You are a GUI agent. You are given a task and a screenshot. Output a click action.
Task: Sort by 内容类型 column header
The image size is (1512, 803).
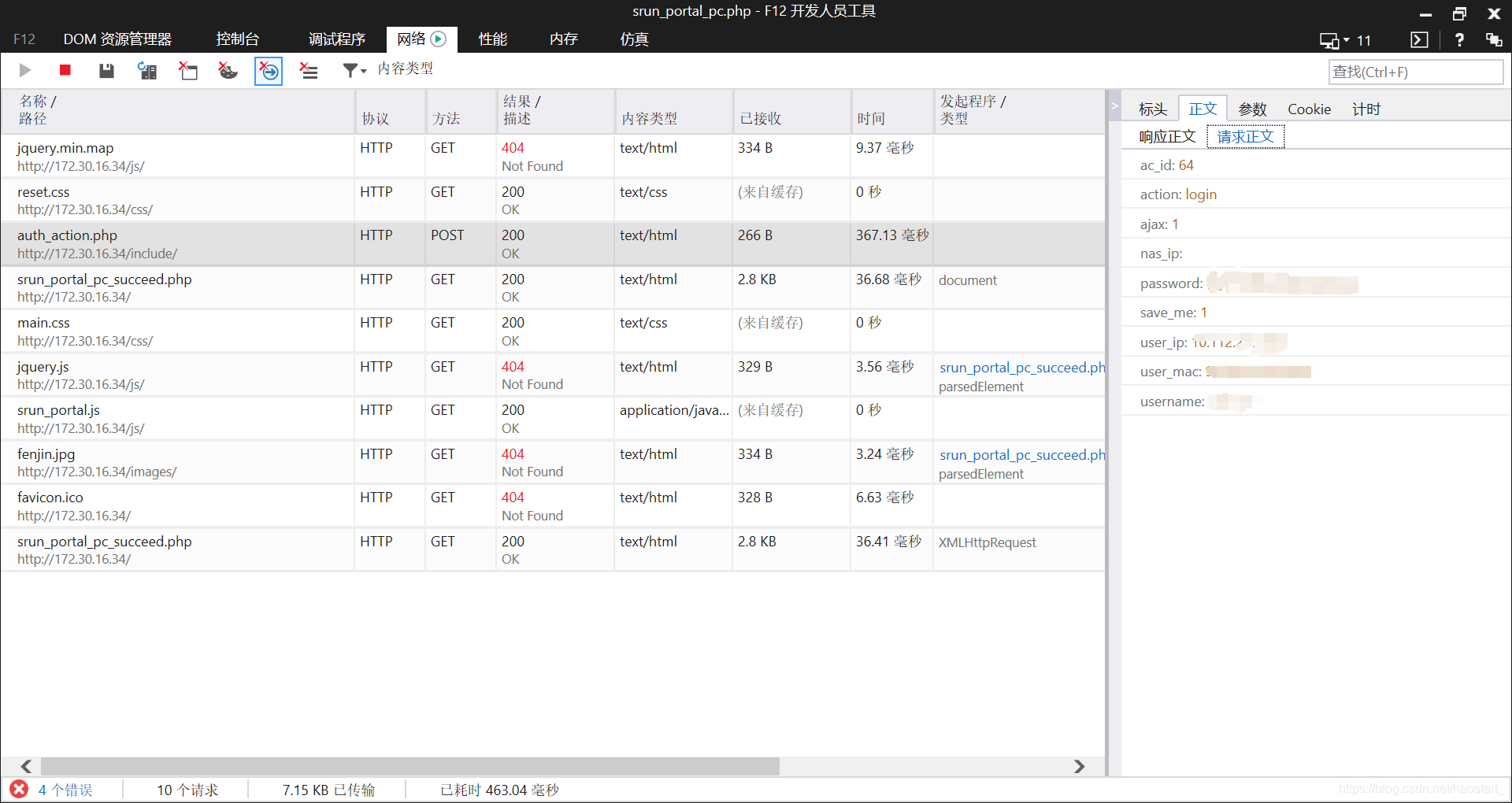point(673,110)
